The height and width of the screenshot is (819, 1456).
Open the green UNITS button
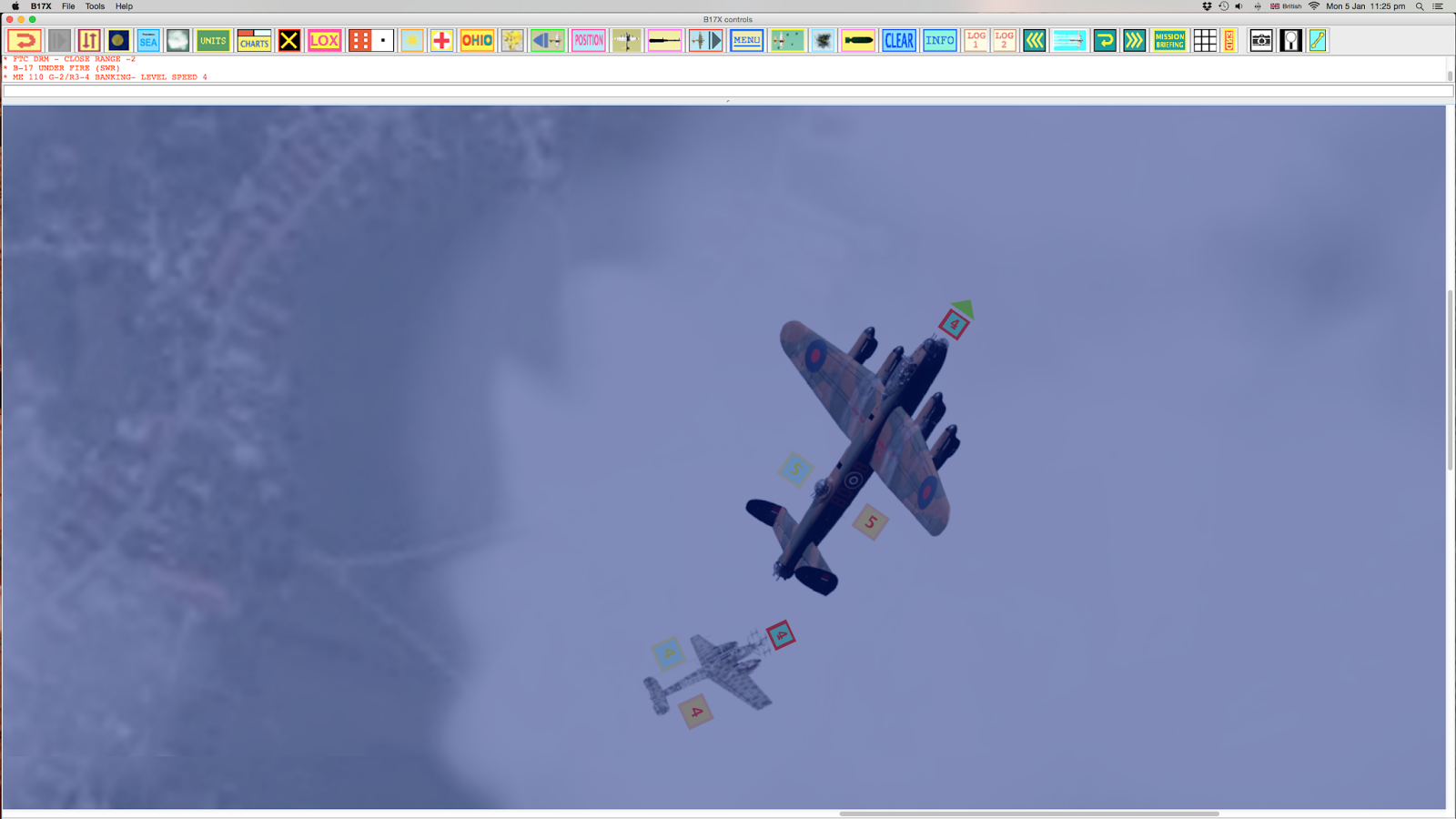pos(213,40)
